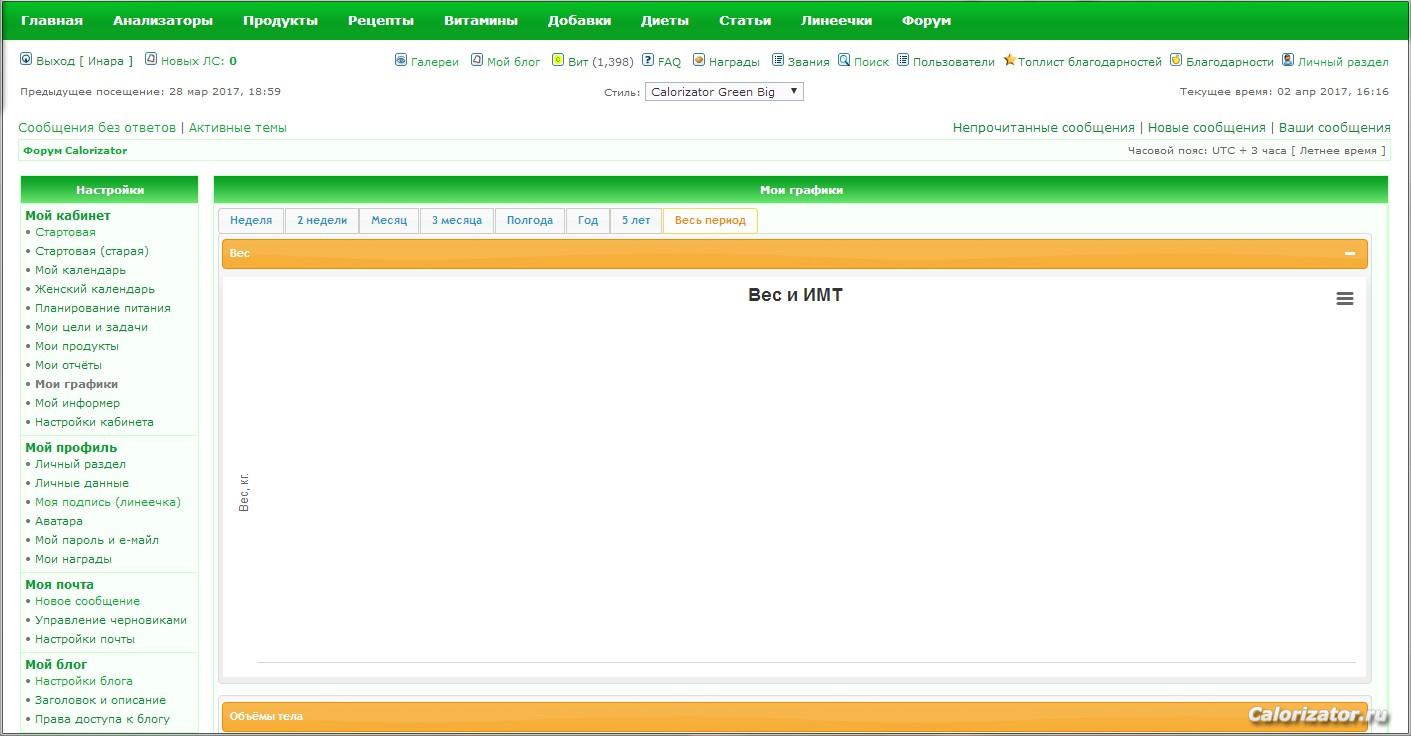Click the Галереи icon in toolbar
The width and height of the screenshot is (1411, 736).
tap(401, 60)
